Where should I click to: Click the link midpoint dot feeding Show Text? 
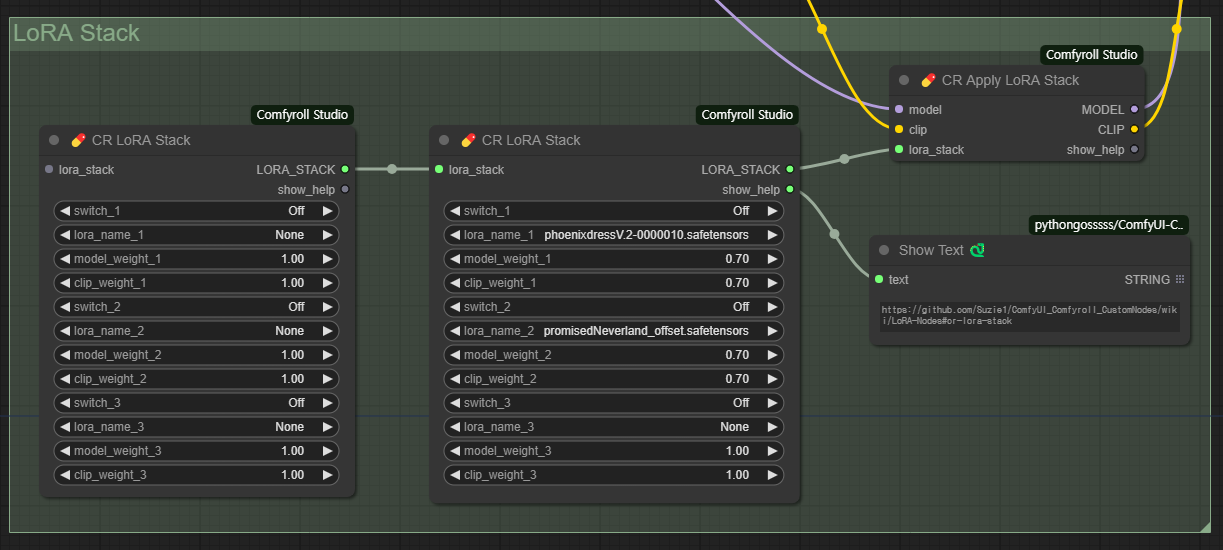835,234
